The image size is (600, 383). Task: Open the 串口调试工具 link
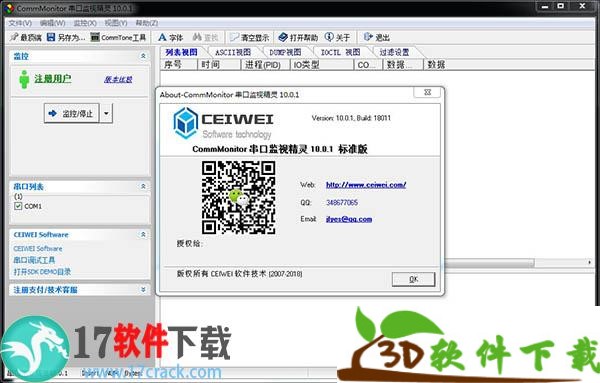[x=34, y=260]
